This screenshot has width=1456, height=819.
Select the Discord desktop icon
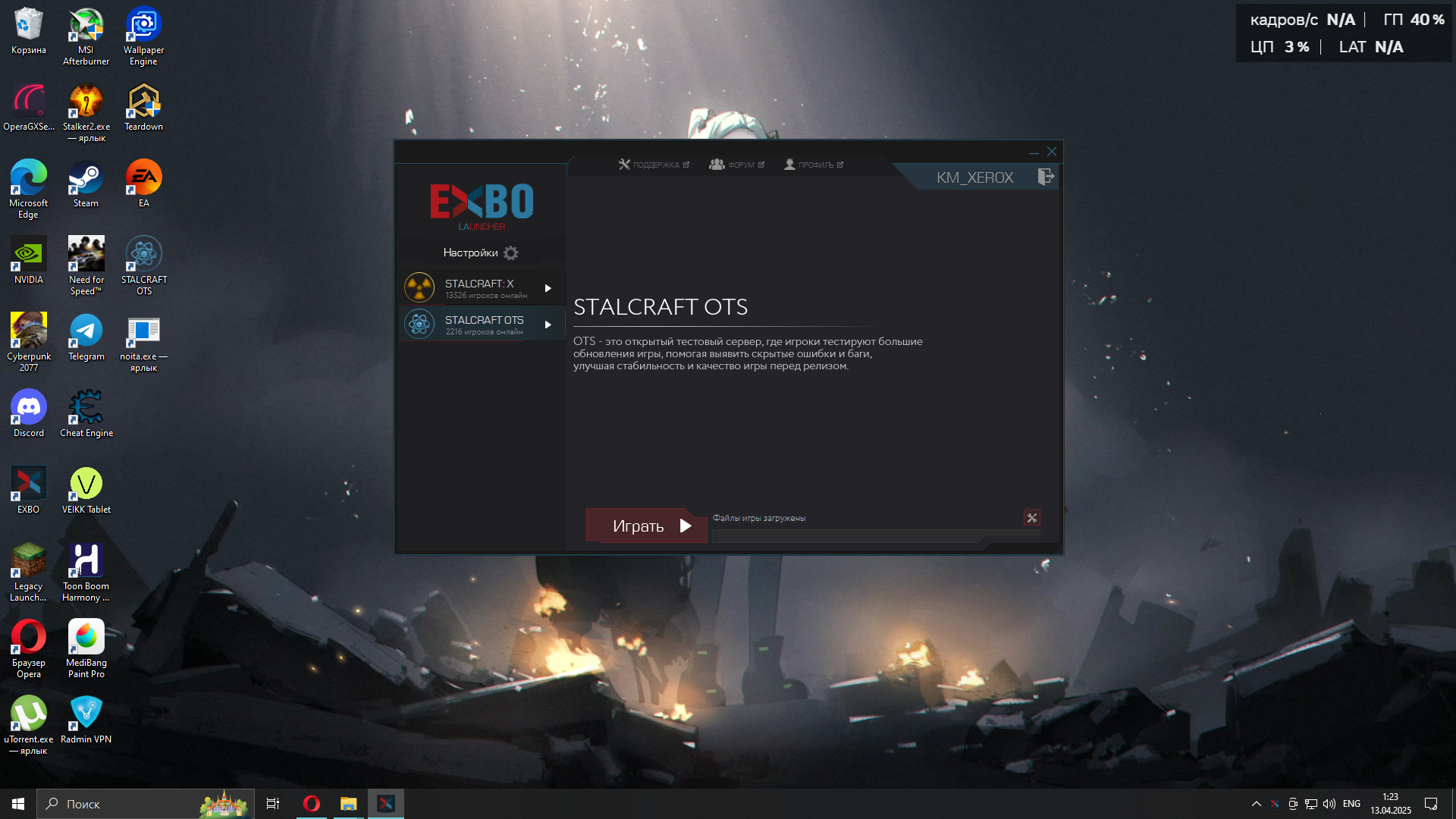pyautogui.click(x=29, y=414)
